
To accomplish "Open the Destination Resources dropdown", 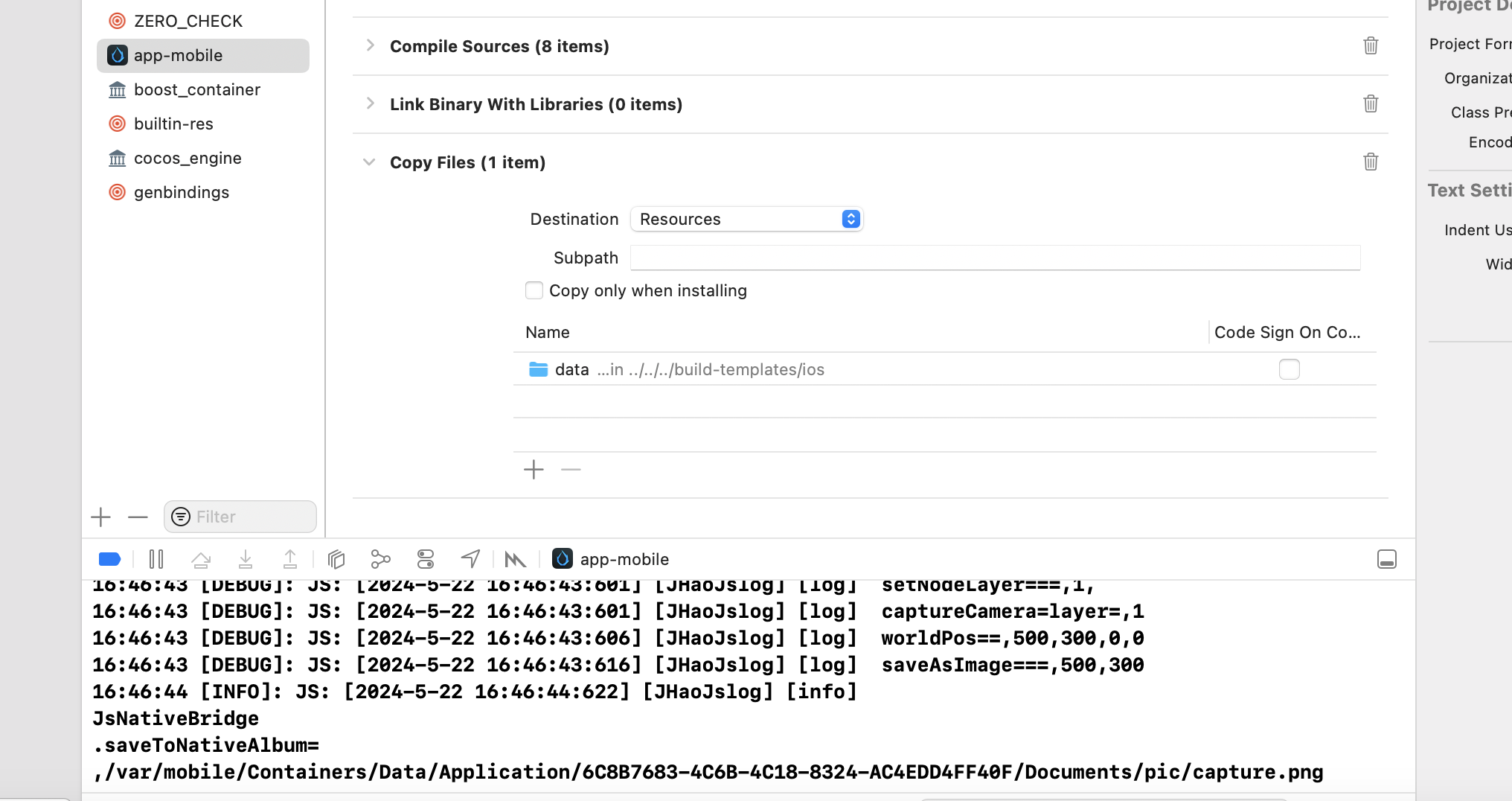I will 746,219.
